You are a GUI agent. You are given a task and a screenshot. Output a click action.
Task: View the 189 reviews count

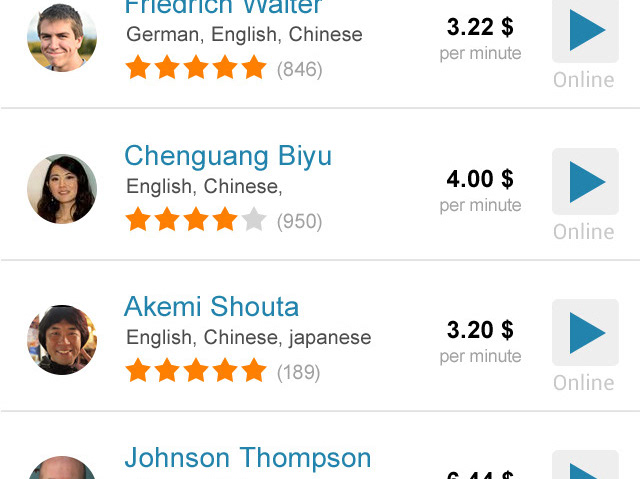[x=298, y=372]
